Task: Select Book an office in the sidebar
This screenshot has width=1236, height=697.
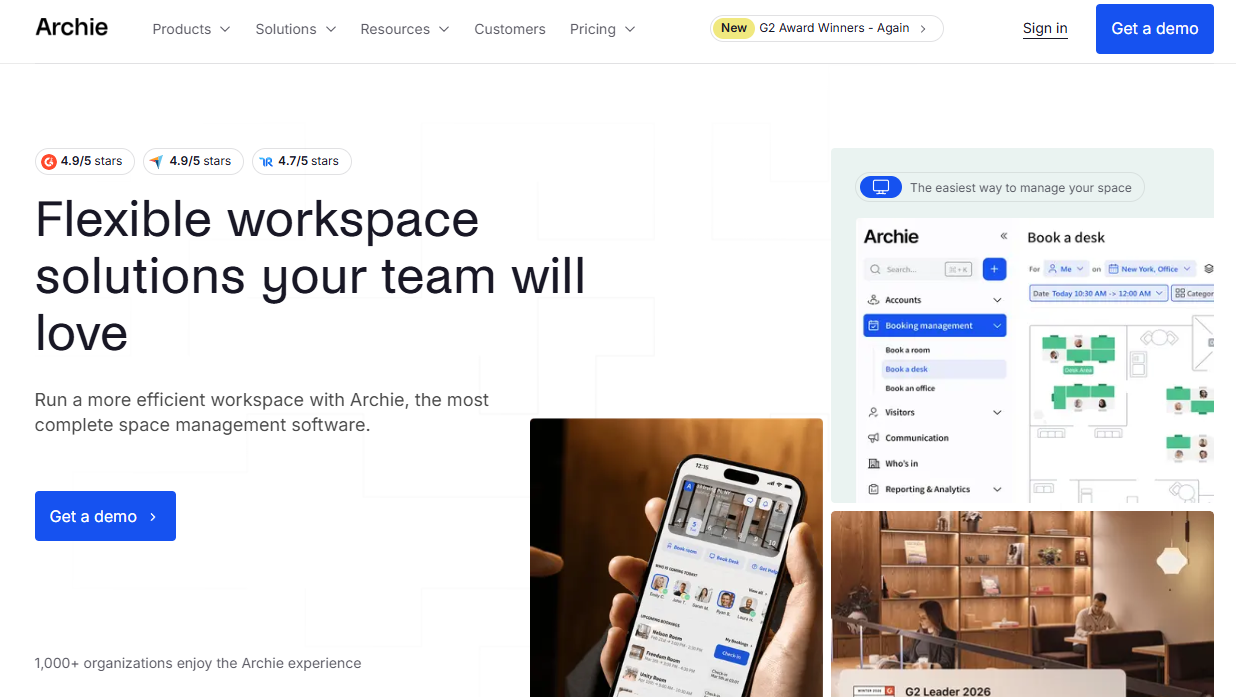Action: pyautogui.click(x=910, y=388)
